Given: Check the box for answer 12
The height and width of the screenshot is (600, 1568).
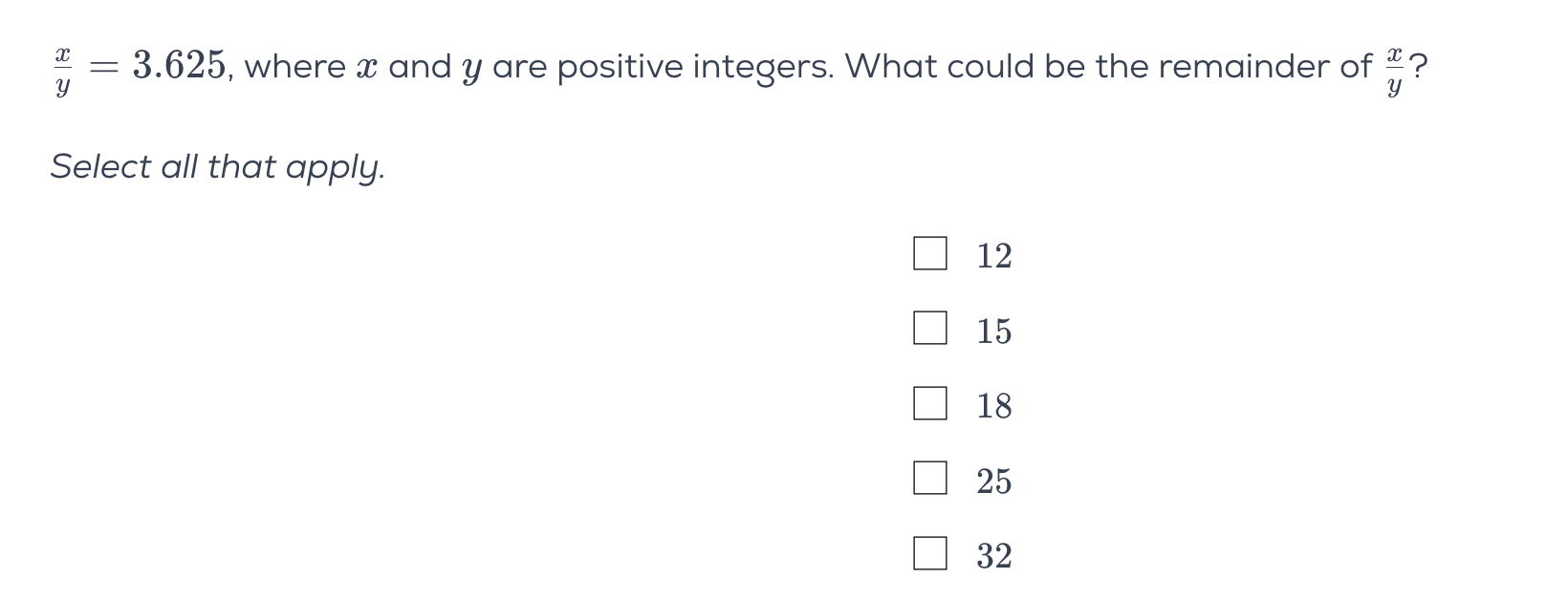Looking at the screenshot, I should tap(929, 254).
